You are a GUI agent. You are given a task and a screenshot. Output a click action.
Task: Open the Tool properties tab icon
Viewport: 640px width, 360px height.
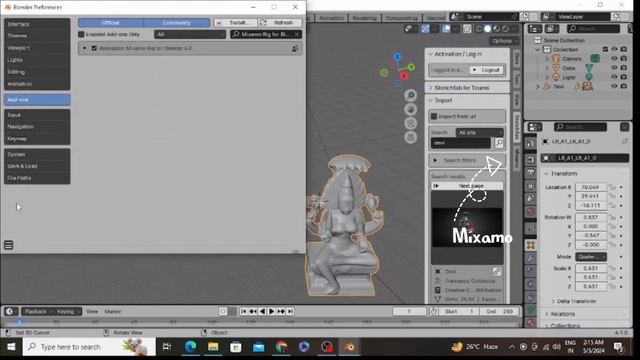(531, 144)
